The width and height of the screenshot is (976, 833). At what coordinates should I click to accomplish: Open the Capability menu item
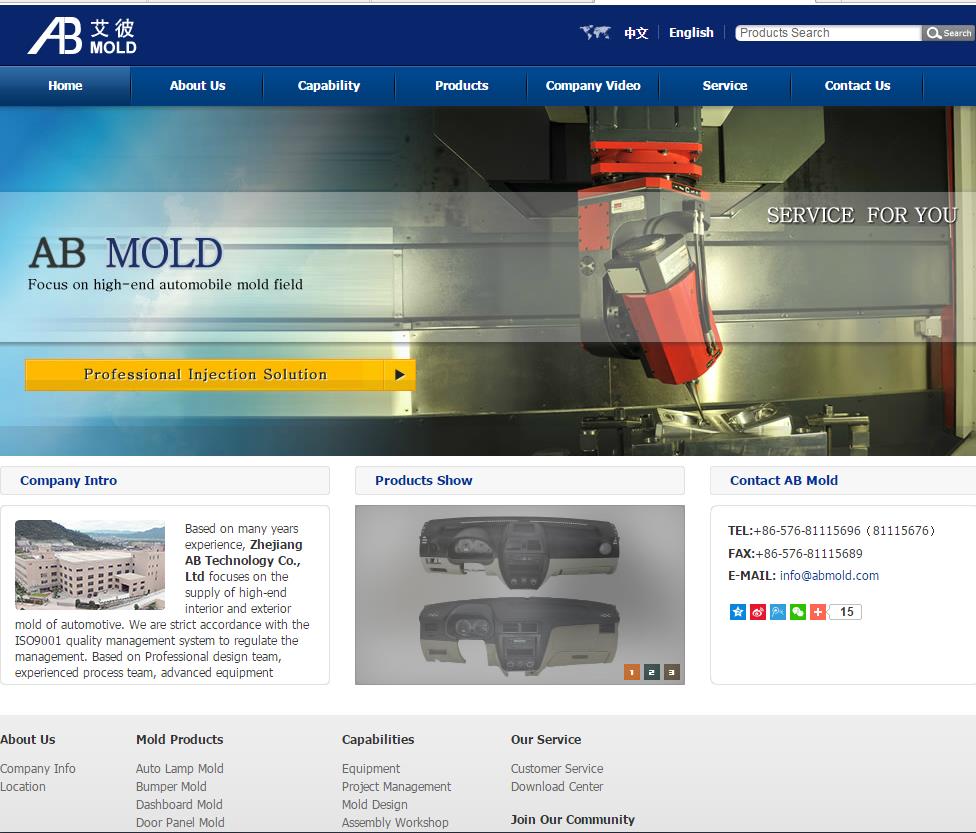tap(329, 86)
